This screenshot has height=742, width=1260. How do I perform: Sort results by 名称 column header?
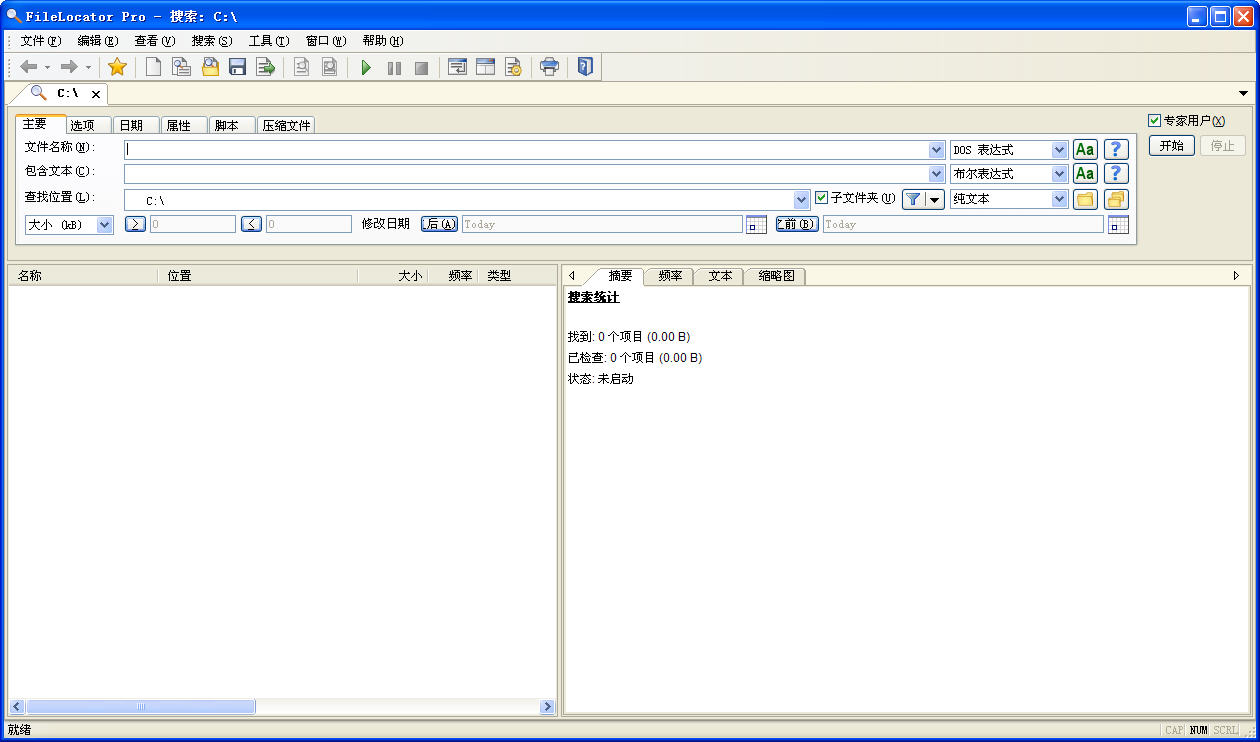pos(82,276)
